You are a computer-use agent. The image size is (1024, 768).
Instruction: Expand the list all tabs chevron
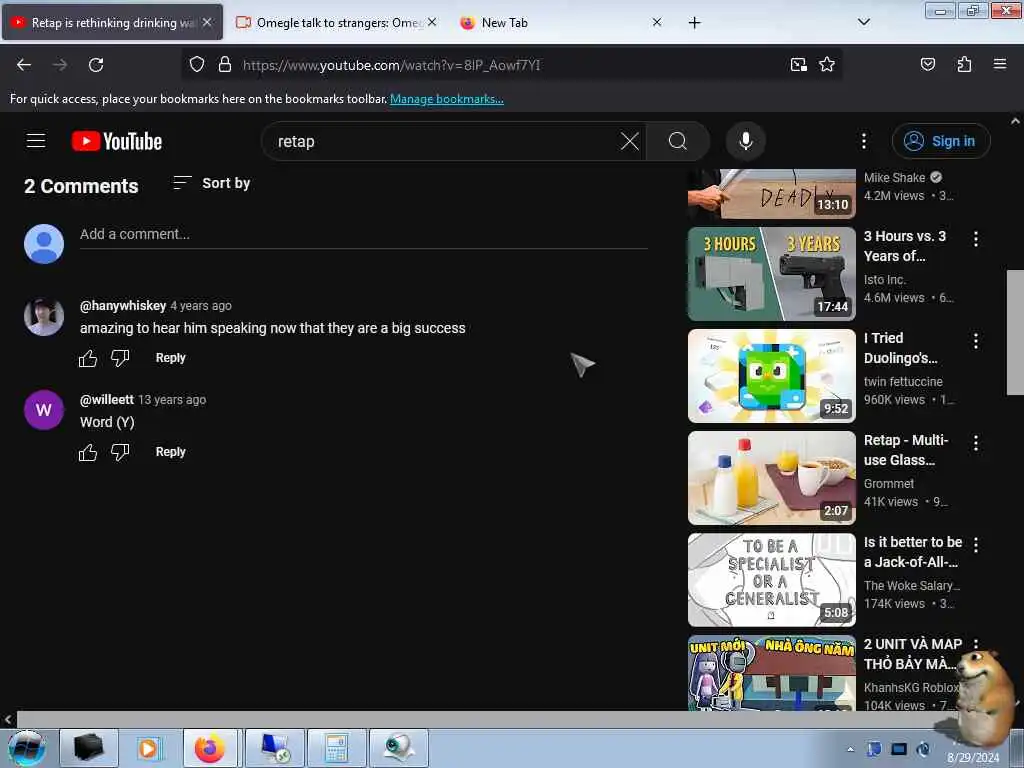(863, 22)
